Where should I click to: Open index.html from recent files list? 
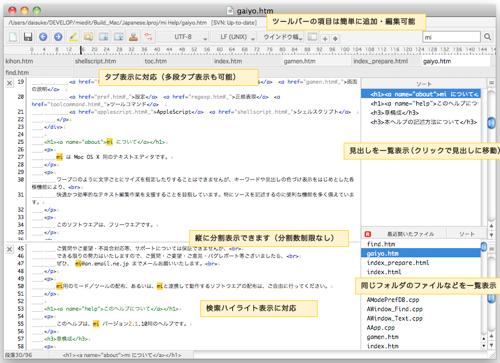(x=421, y=272)
